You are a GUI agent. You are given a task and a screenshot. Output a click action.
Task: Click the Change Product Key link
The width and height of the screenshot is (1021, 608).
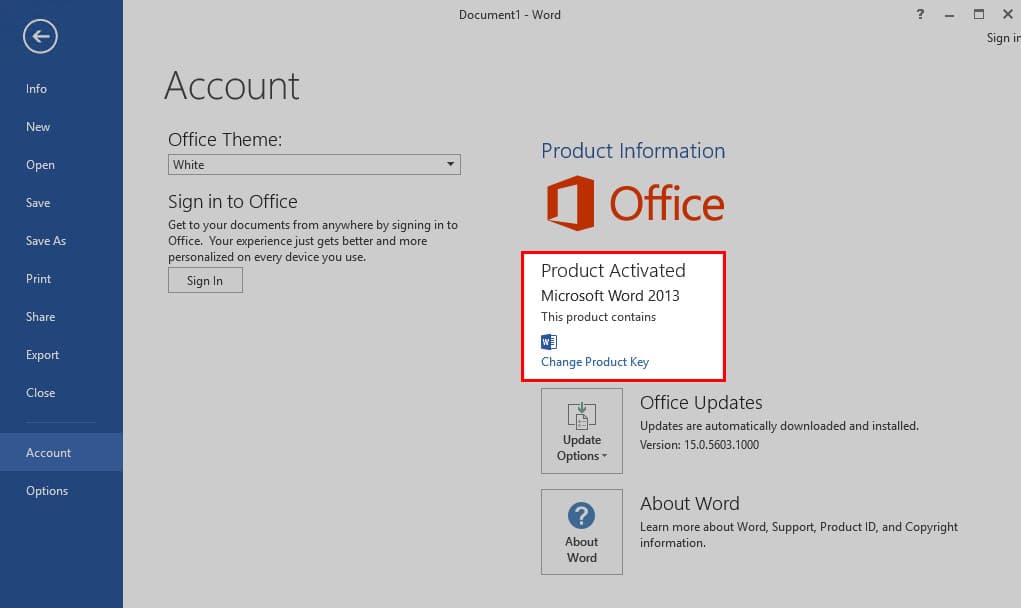pos(594,362)
